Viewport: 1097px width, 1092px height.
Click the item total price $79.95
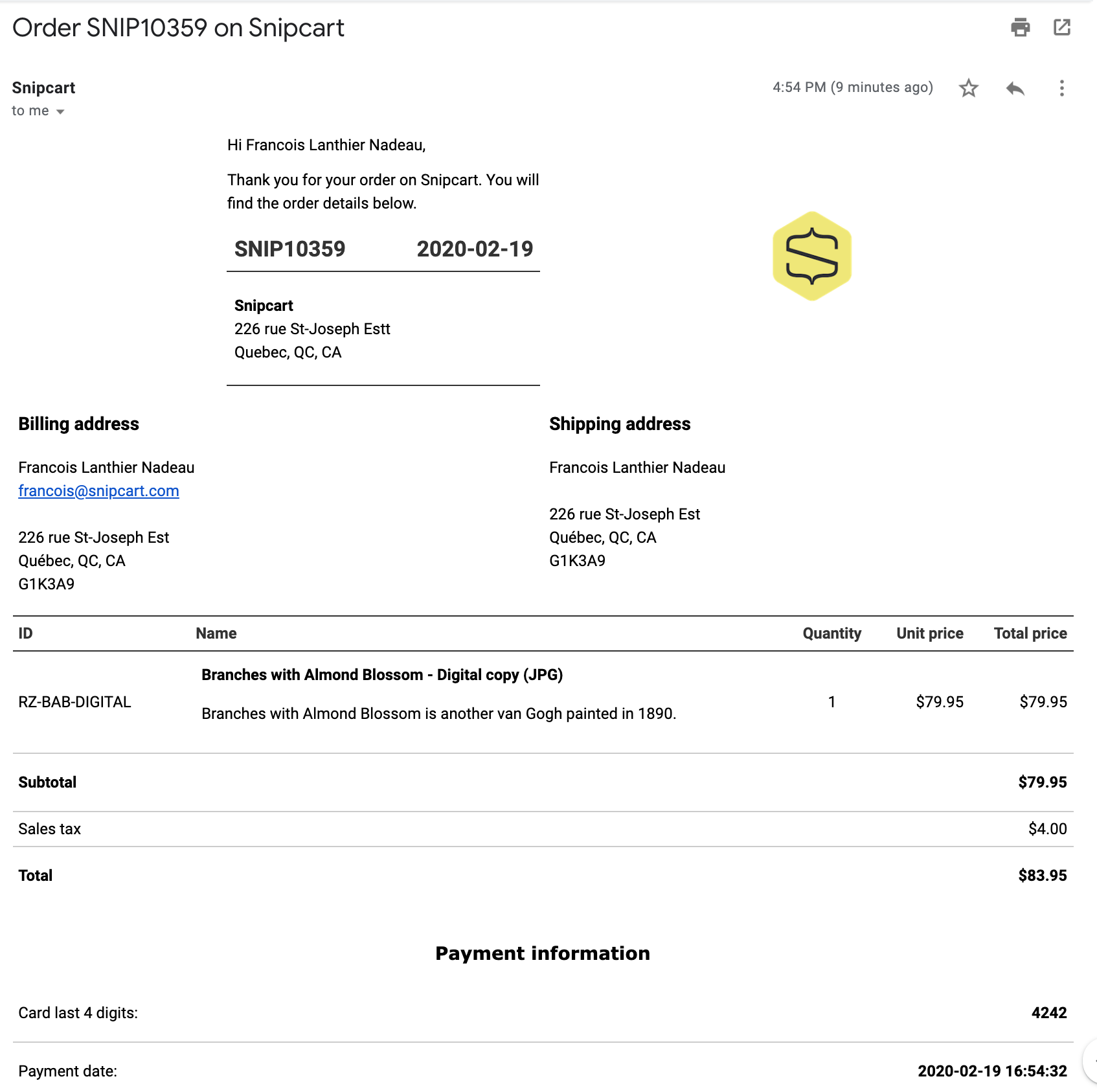1043,702
